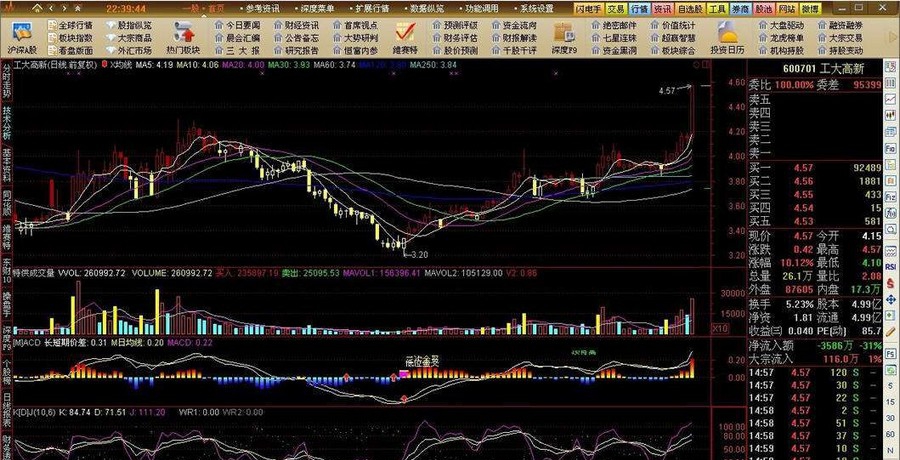Screen dimensions: 900x460
Task: Open 大宗交易 block trades
Action: click(x=840, y=38)
